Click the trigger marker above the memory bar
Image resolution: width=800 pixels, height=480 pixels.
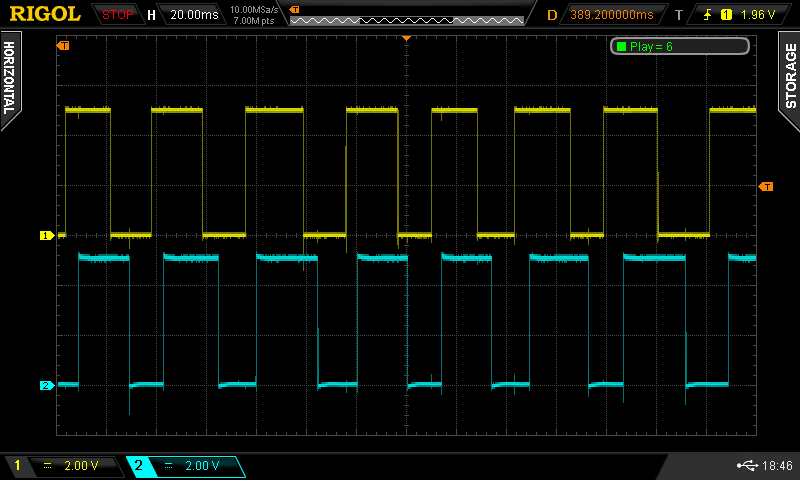coord(294,9)
